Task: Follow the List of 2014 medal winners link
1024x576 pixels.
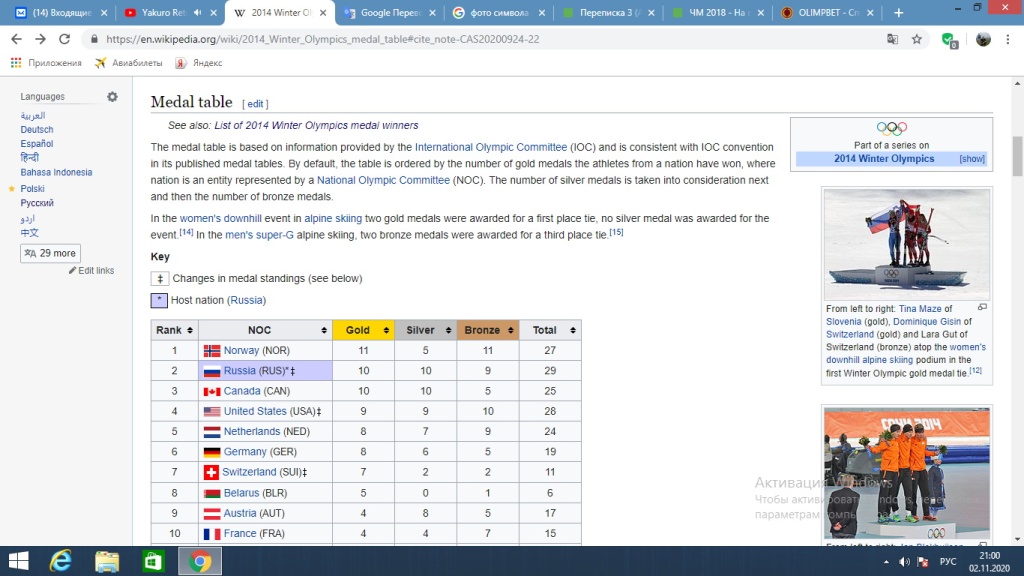Action: (316, 125)
